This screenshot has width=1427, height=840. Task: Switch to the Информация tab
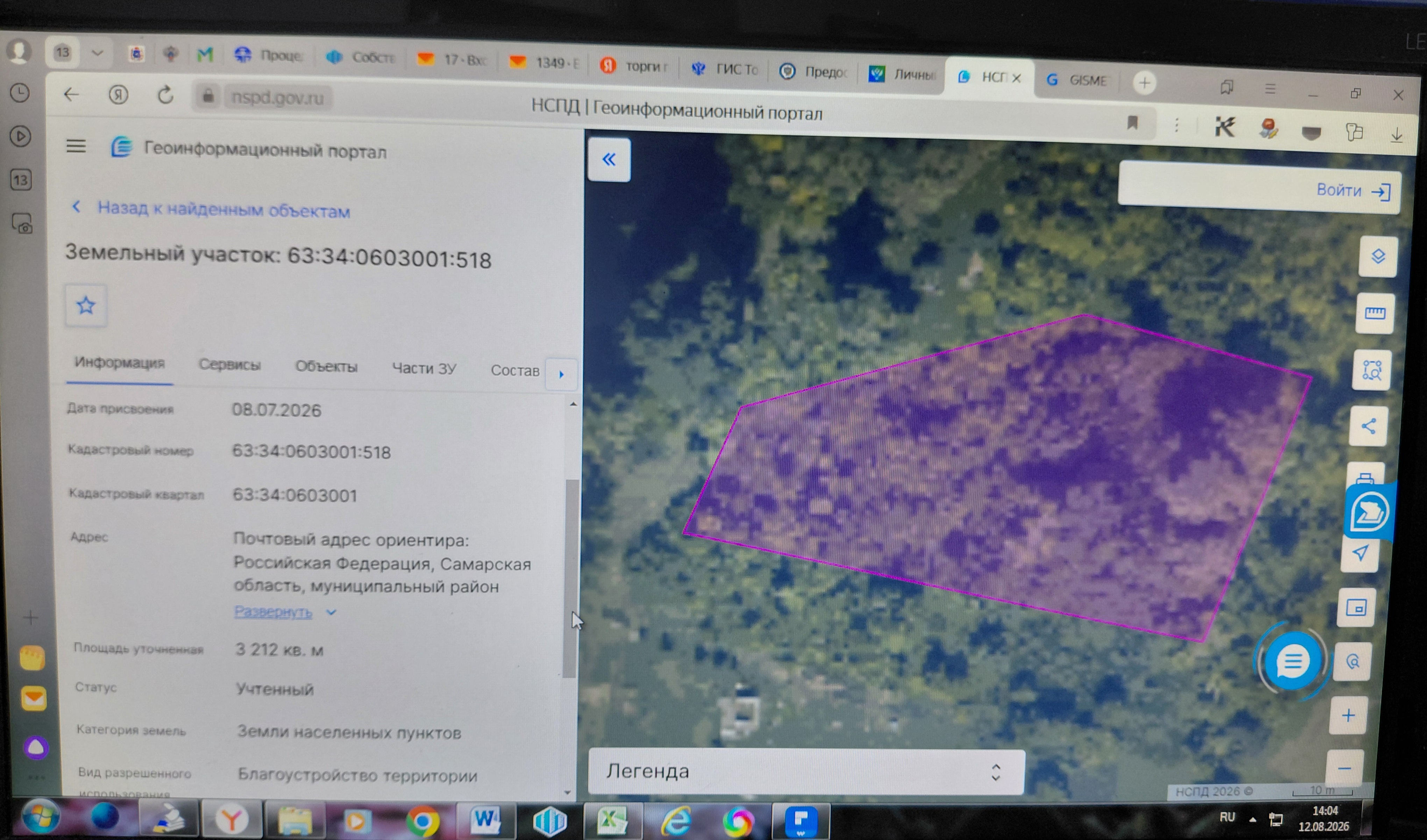tap(120, 363)
